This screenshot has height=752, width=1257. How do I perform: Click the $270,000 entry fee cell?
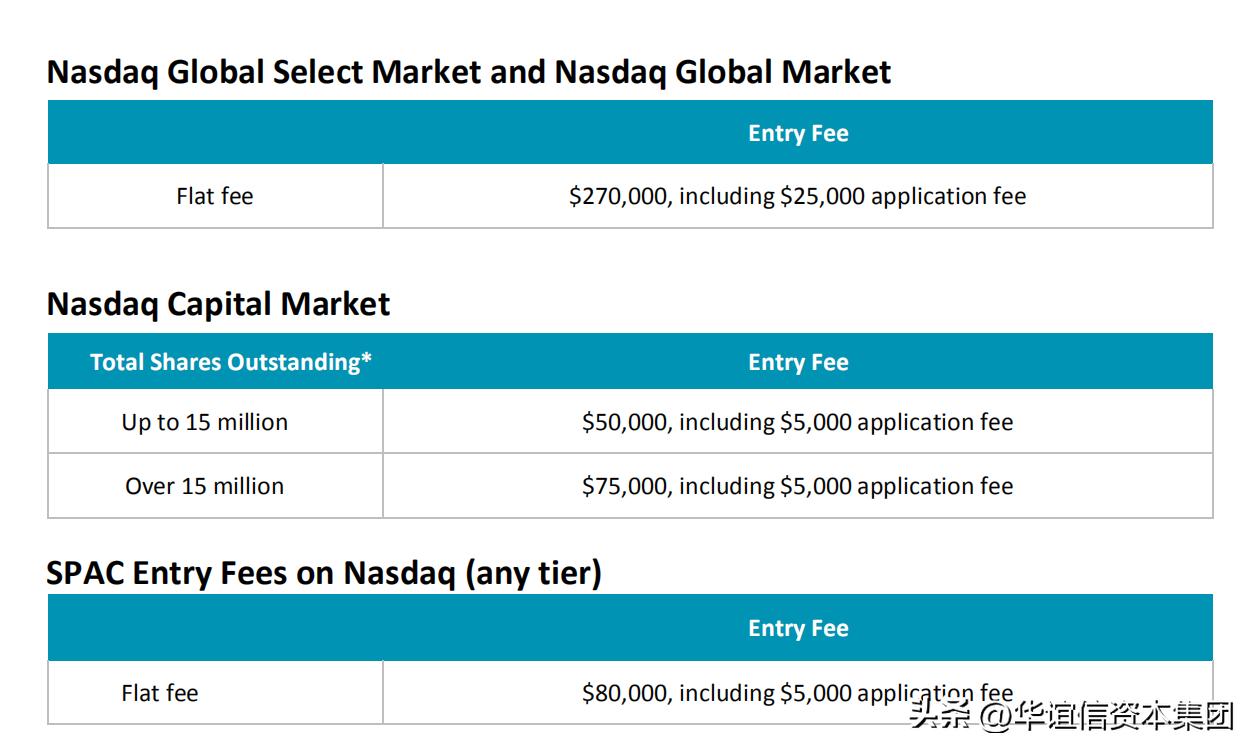(x=797, y=196)
